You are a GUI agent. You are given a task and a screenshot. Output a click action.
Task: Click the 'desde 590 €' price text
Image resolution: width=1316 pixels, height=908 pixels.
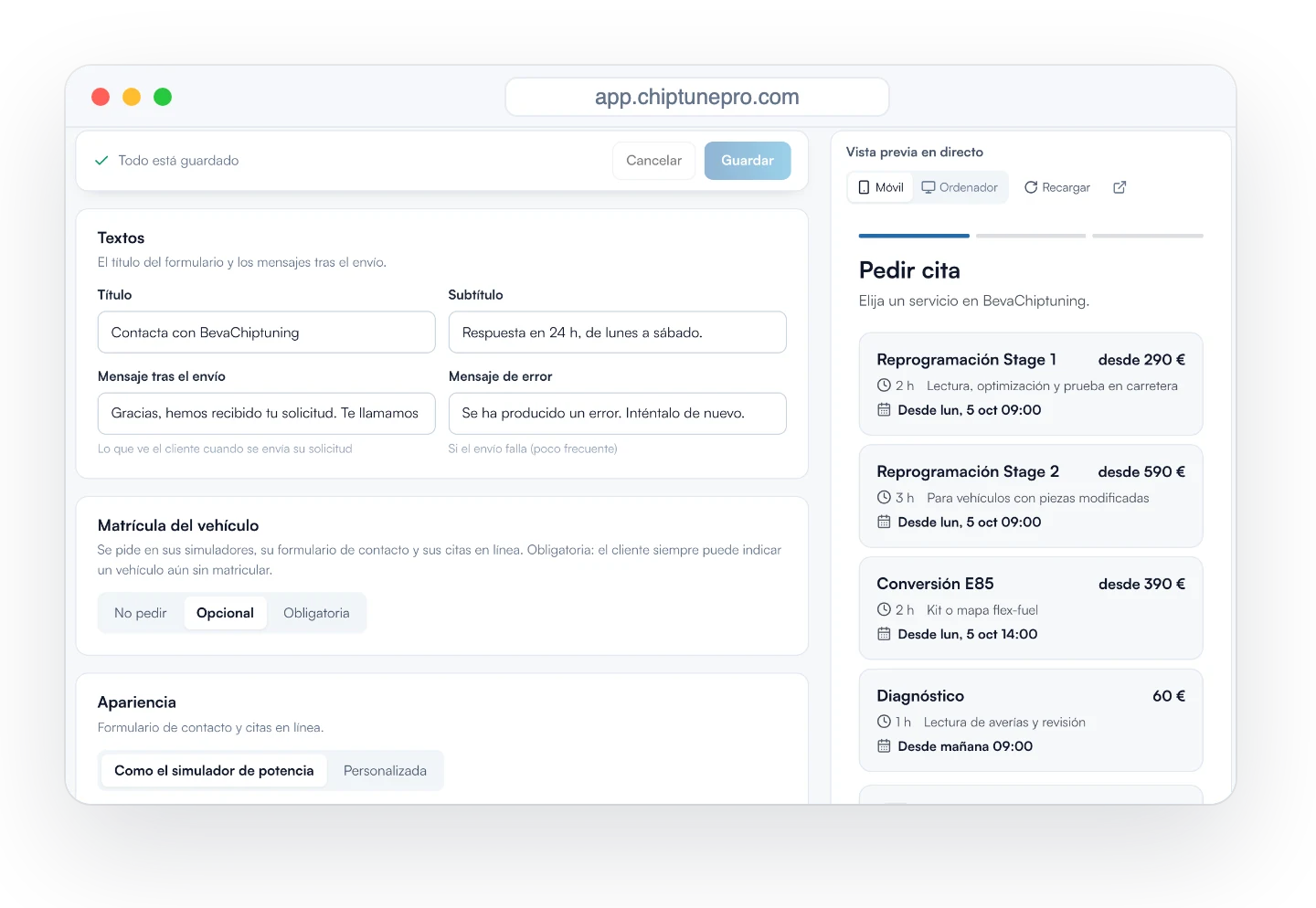tap(1141, 471)
